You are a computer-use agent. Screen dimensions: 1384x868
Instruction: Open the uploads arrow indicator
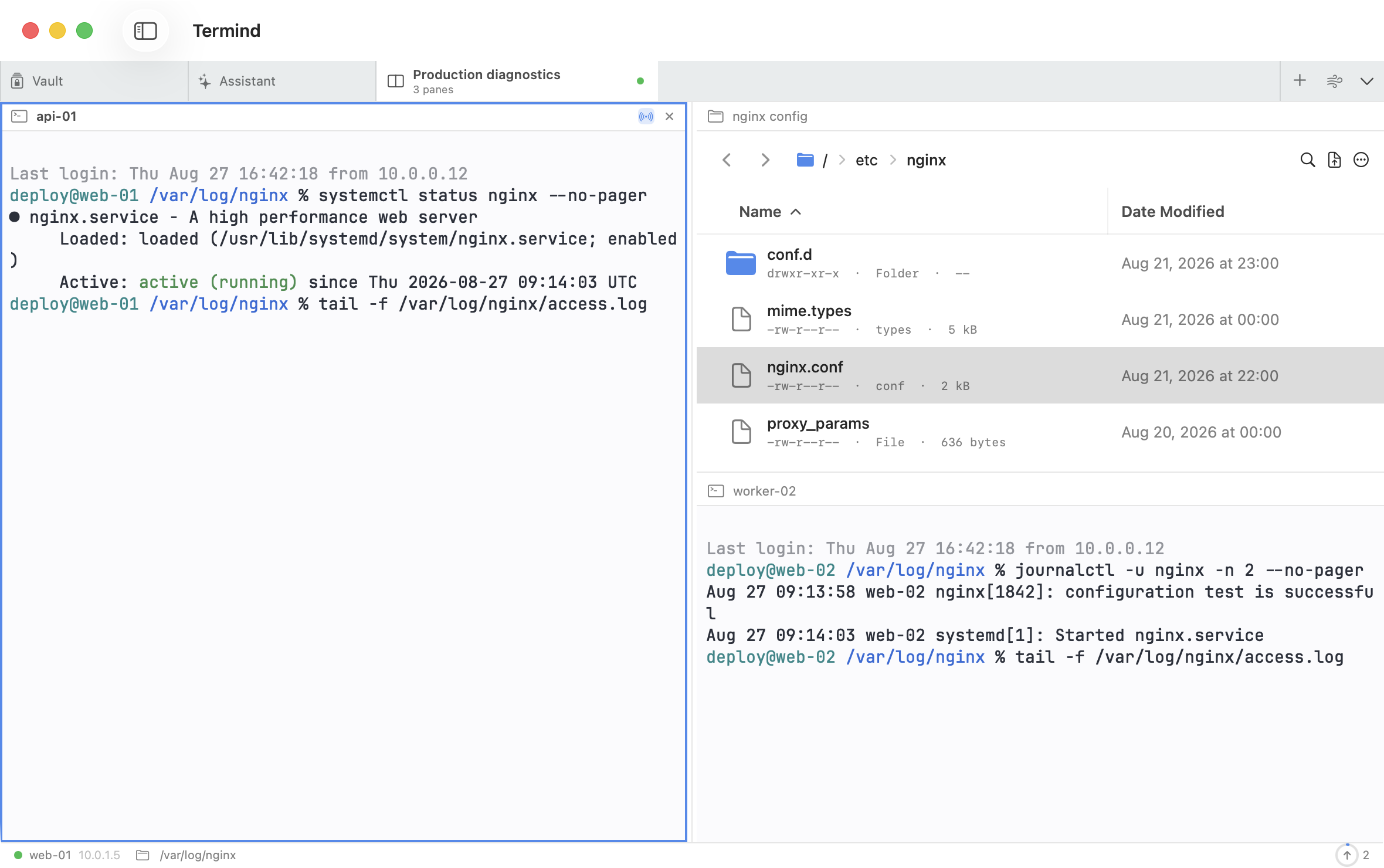point(1346,855)
